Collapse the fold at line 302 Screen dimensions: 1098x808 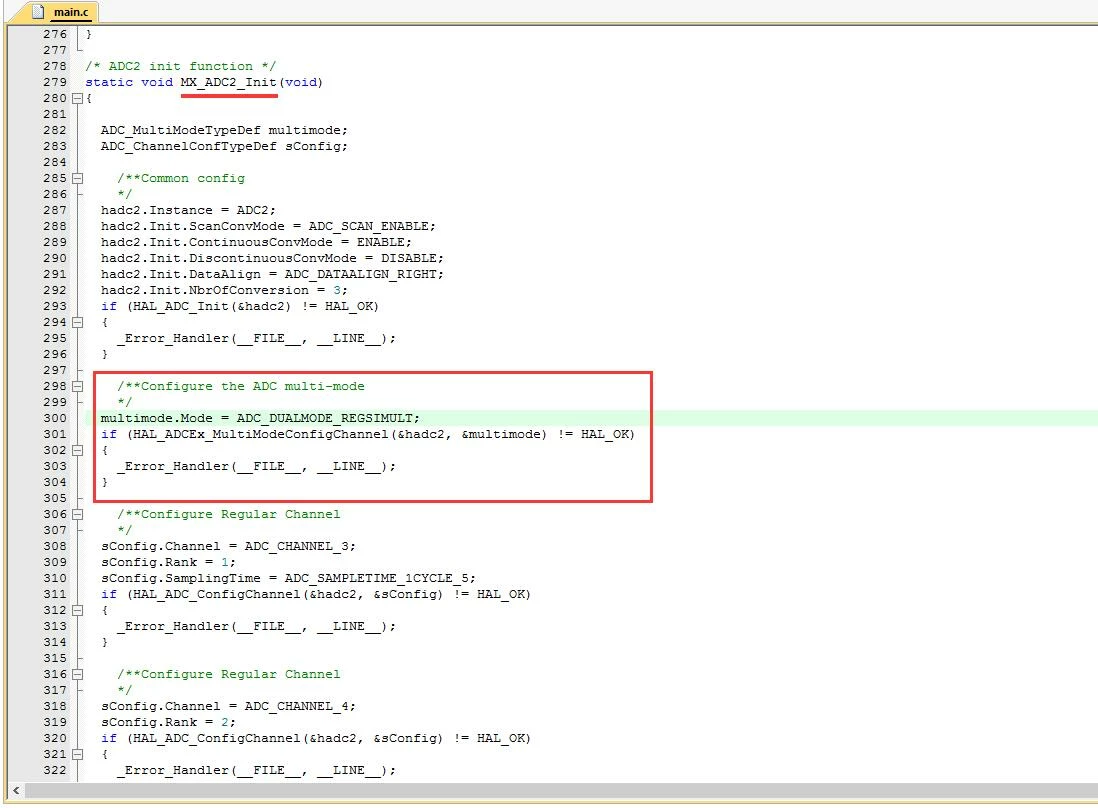pyautogui.click(x=78, y=450)
